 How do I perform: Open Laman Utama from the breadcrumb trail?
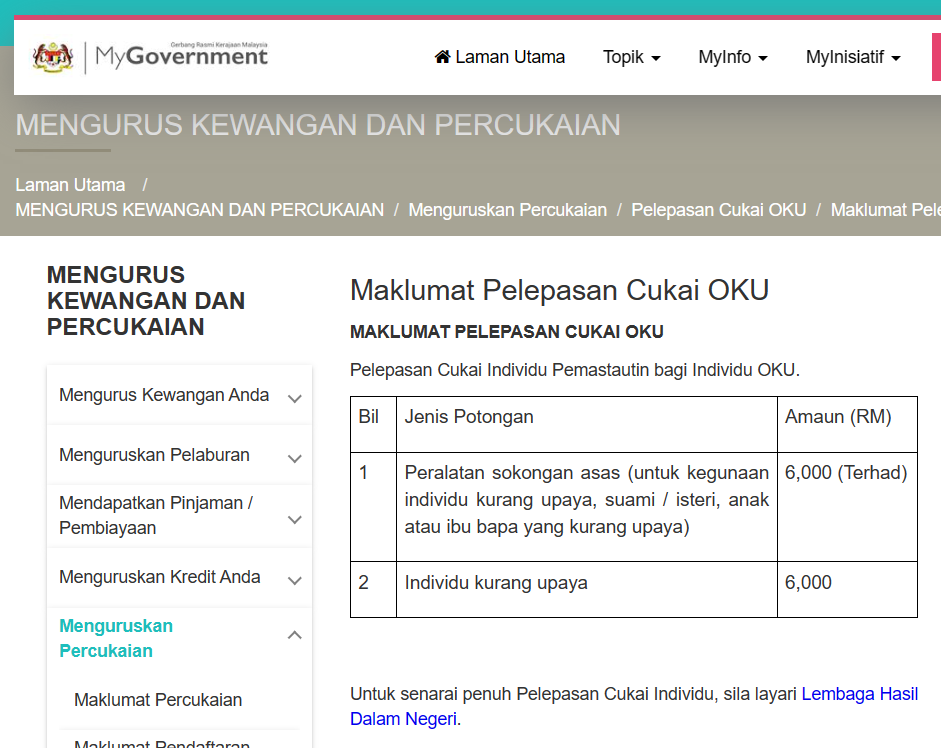(70, 184)
